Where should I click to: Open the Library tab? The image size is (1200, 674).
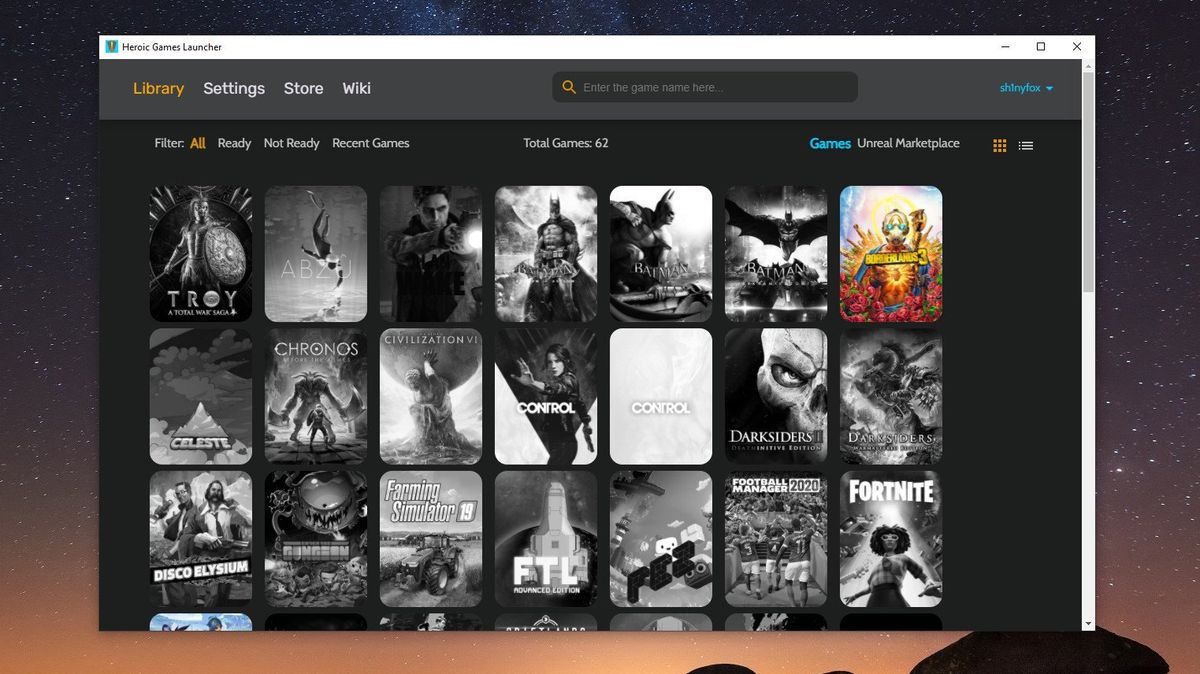click(158, 88)
